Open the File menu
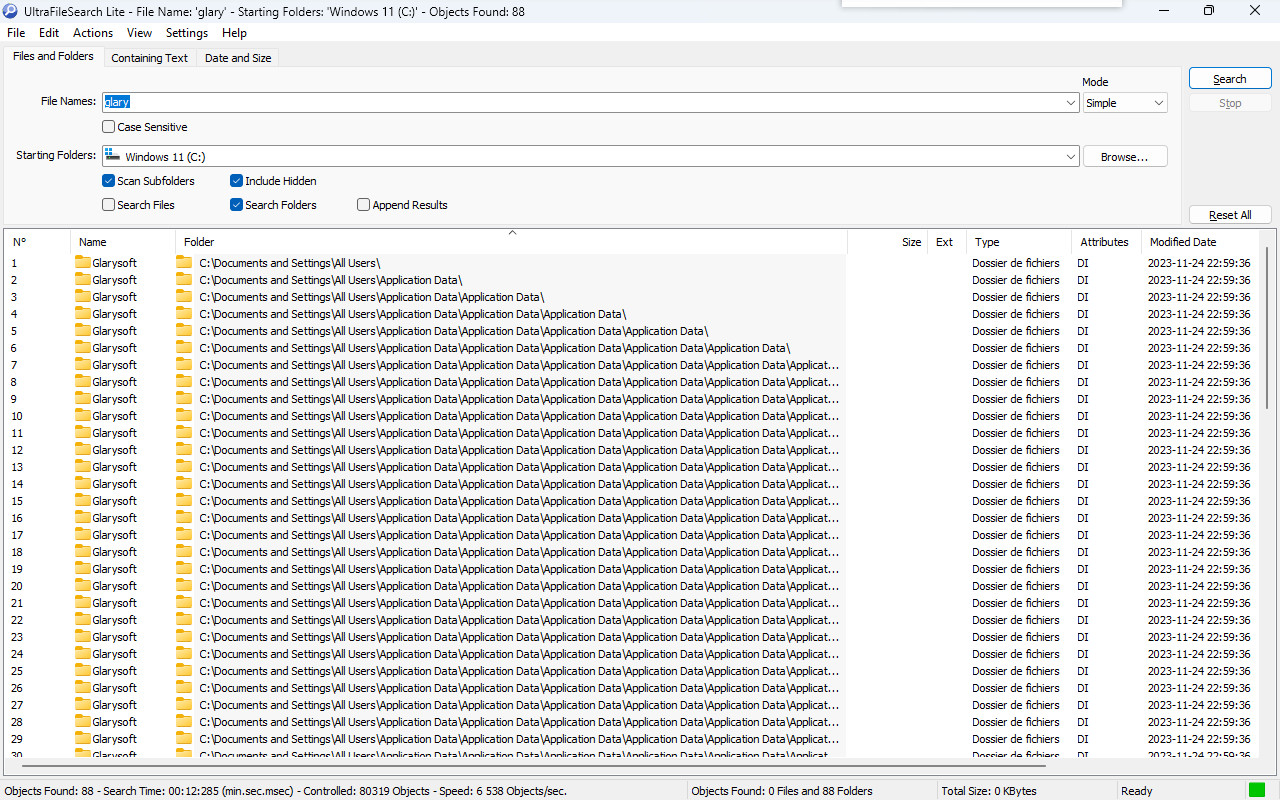The height and width of the screenshot is (800, 1280). [x=16, y=33]
